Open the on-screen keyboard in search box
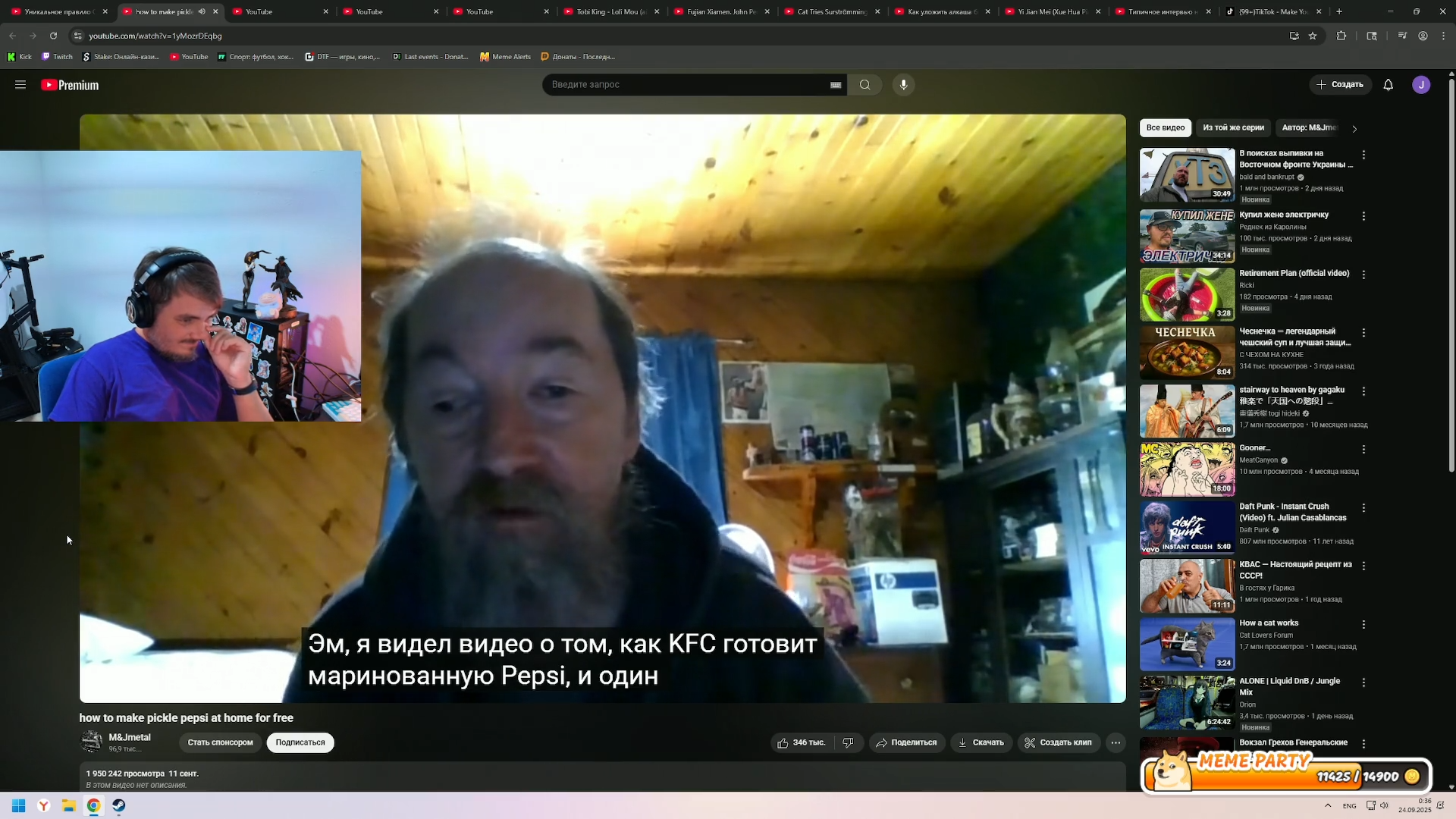1456x819 pixels. (836, 85)
